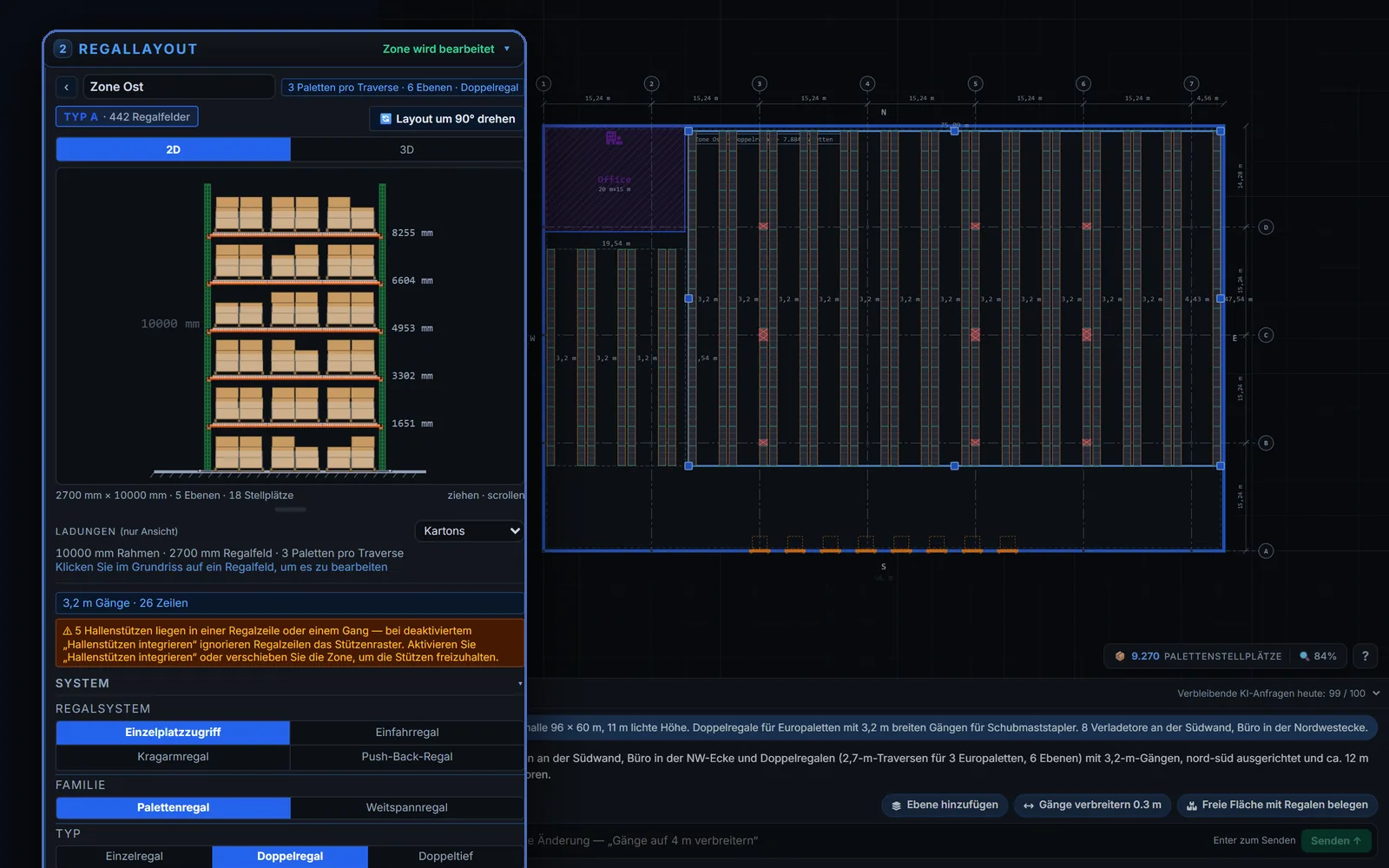This screenshot has width=1389, height=868.
Task: Click grid axis marker 7 at the top
Action: 1191,84
